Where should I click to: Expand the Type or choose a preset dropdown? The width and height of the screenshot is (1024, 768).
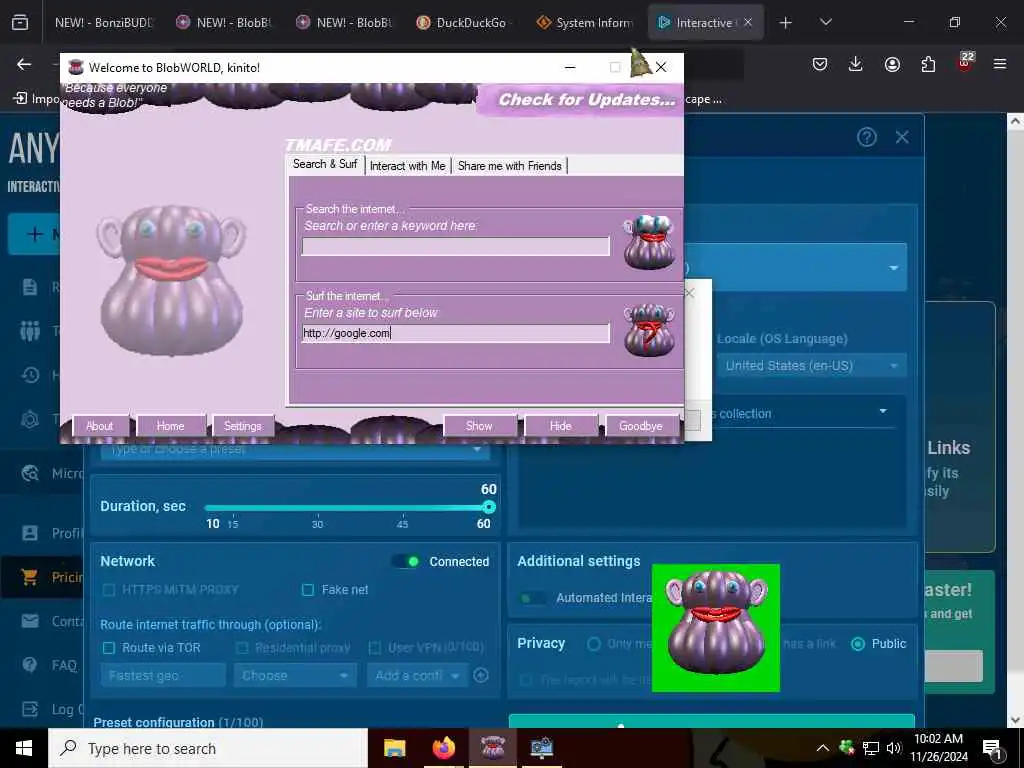[x=295, y=449]
